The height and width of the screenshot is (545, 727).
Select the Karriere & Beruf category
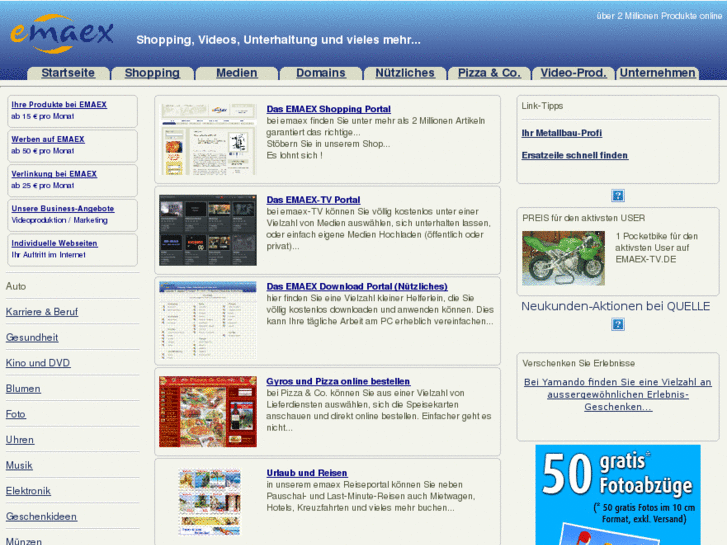coord(42,312)
